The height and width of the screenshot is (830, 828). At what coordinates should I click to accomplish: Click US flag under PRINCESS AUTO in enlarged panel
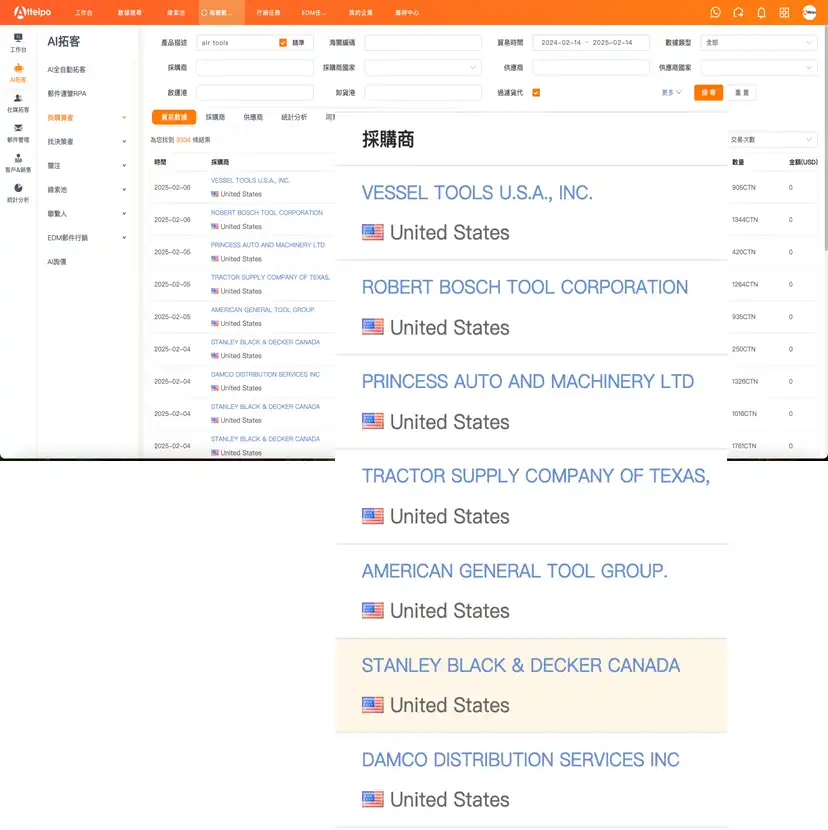click(x=373, y=421)
